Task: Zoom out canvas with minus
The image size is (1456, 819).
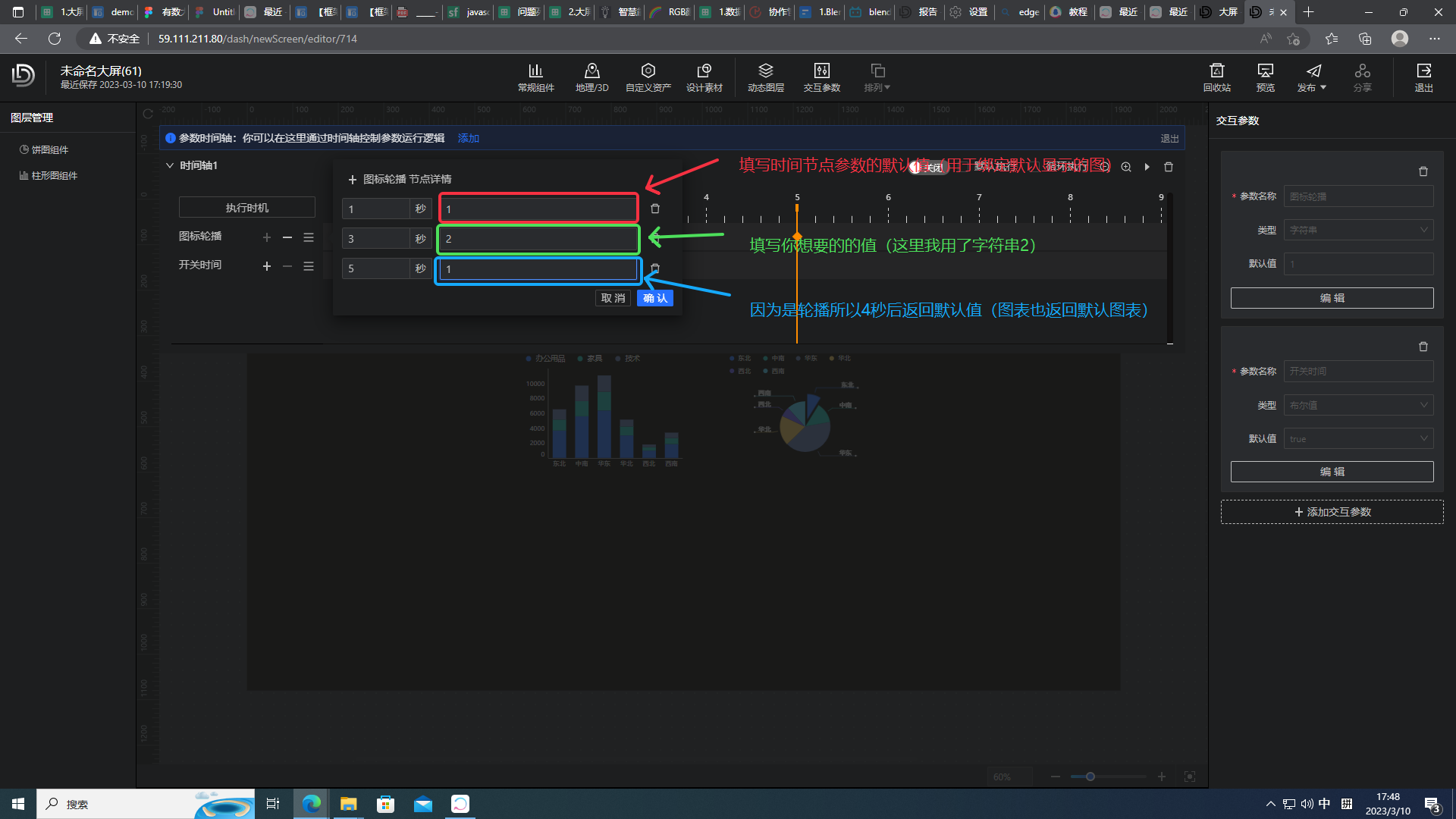Action: (x=1056, y=777)
